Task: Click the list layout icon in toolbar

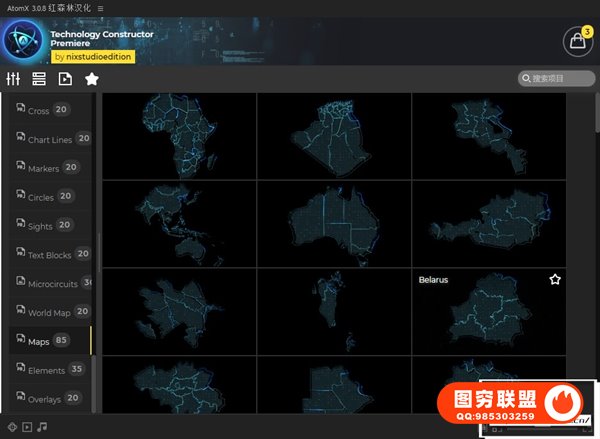Action: click(39, 79)
